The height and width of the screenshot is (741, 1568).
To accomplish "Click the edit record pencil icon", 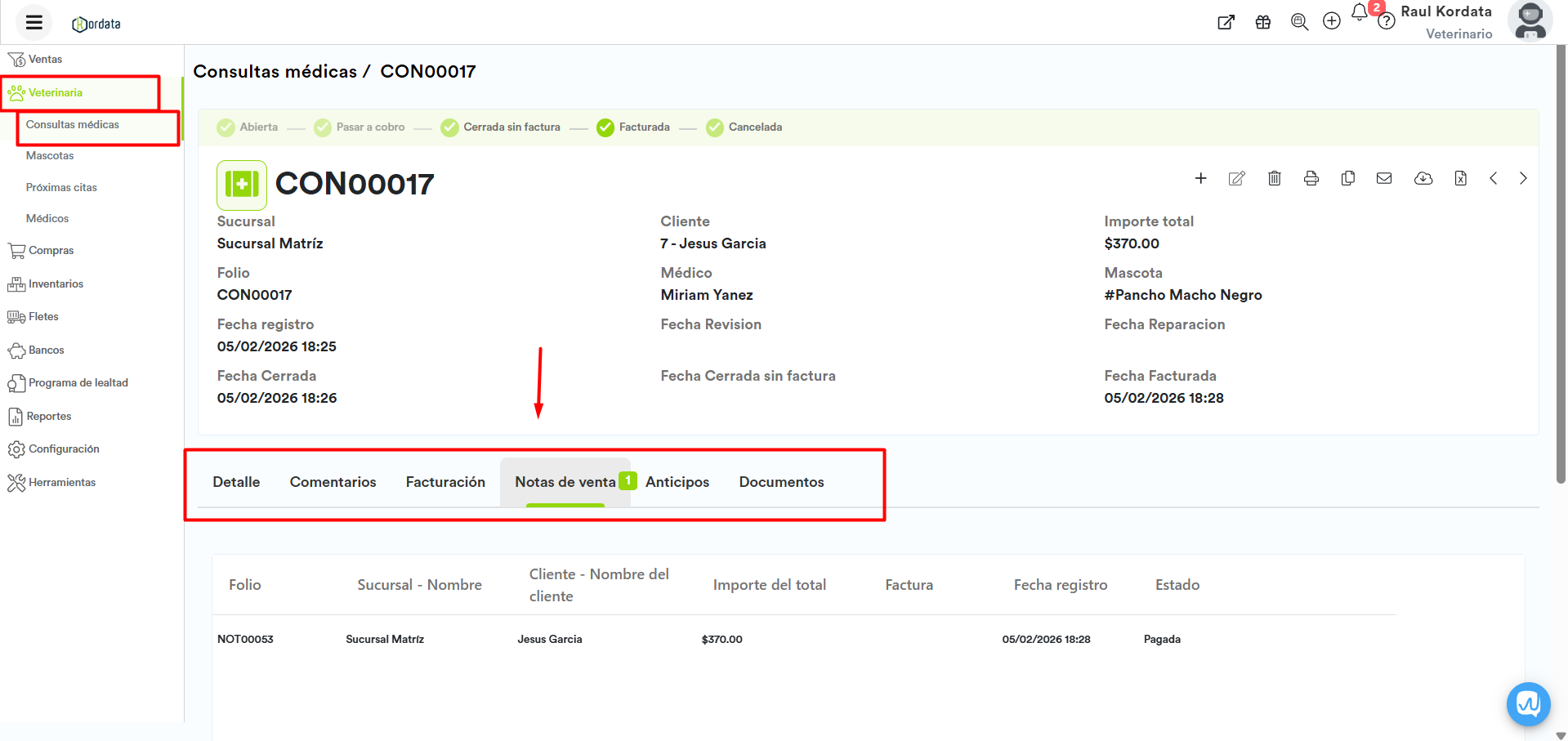I will coord(1236,179).
